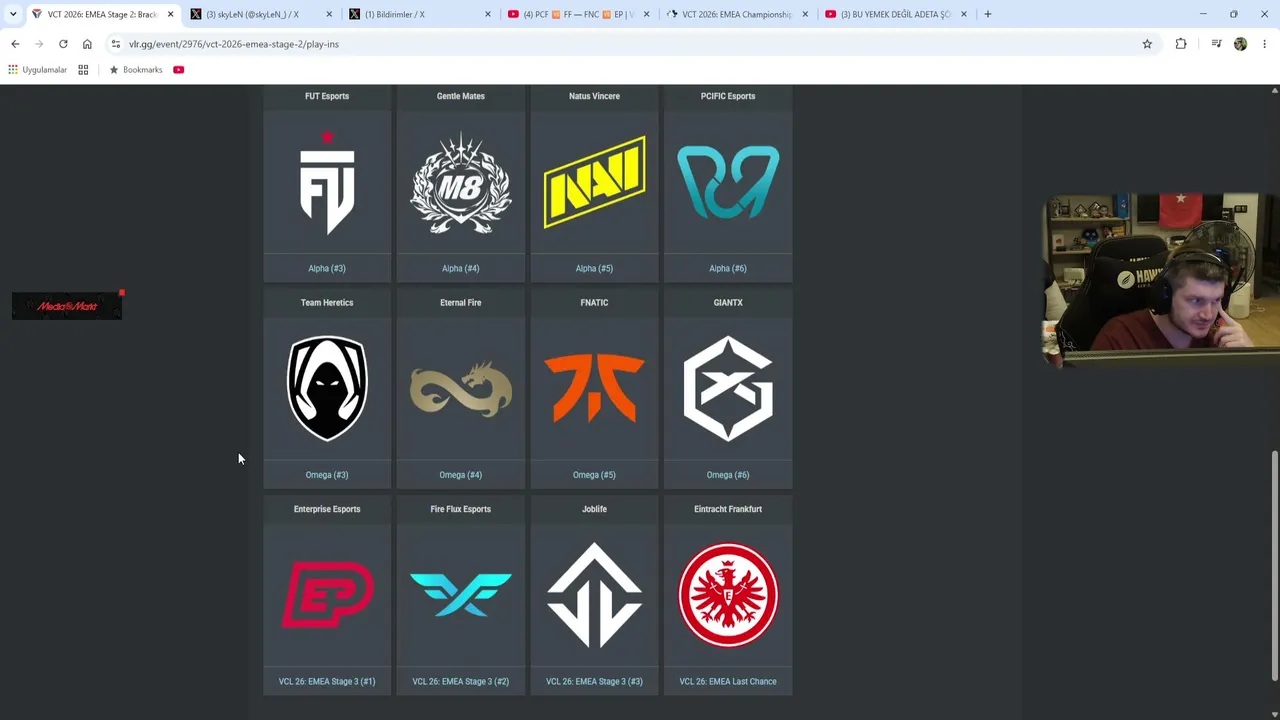Image resolution: width=1280 pixels, height=720 pixels.
Task: Reload the vlr.gg page
Action: pos(63,44)
